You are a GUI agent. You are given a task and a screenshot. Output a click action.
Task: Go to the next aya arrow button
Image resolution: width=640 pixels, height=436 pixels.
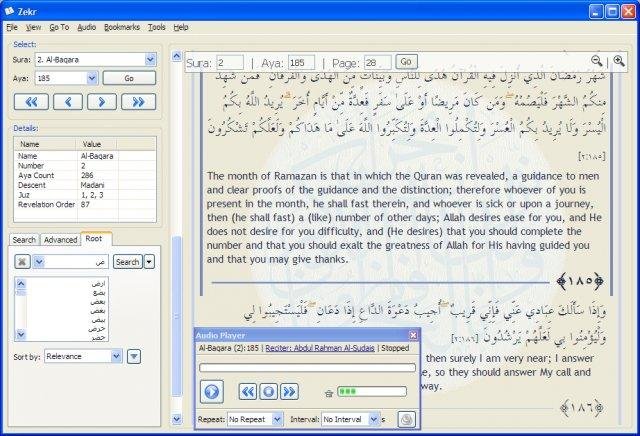point(102,102)
